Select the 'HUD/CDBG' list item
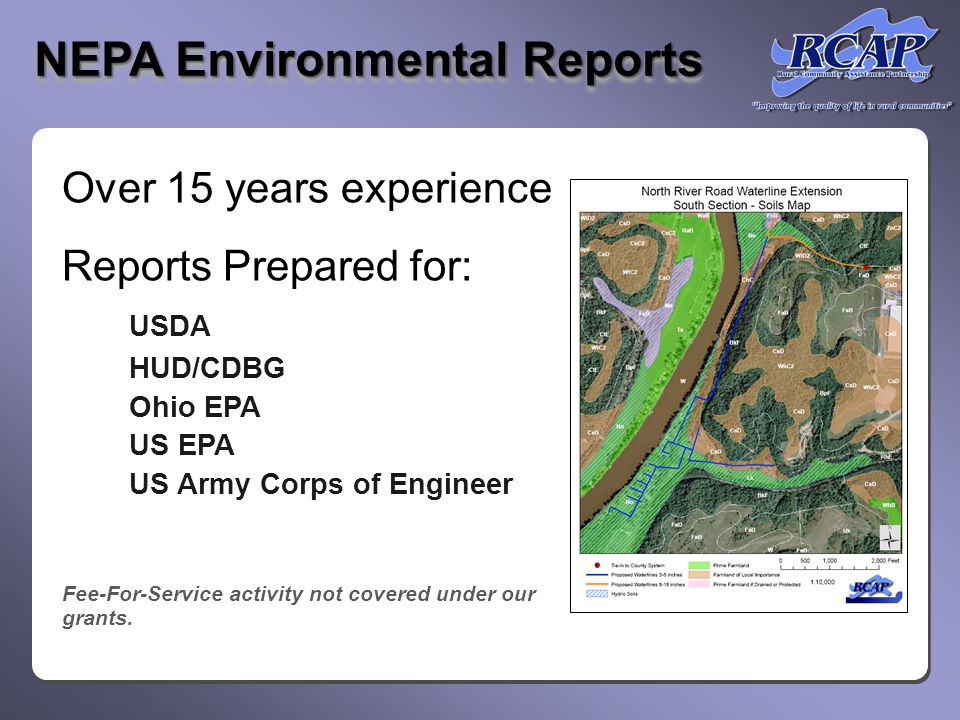The width and height of the screenshot is (960, 720). click(207, 368)
